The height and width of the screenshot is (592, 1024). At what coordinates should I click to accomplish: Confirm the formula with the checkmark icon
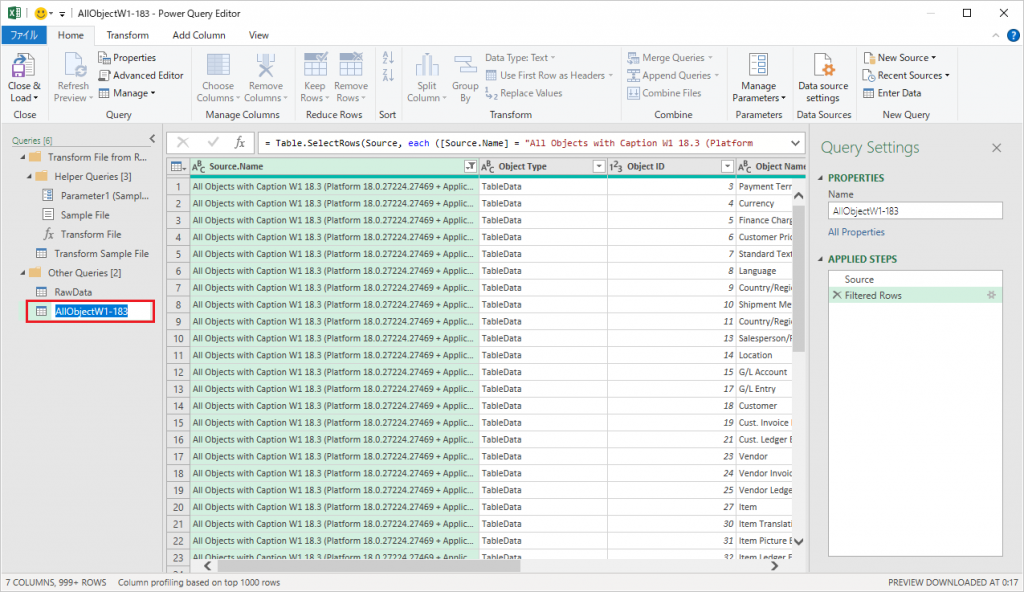213,142
